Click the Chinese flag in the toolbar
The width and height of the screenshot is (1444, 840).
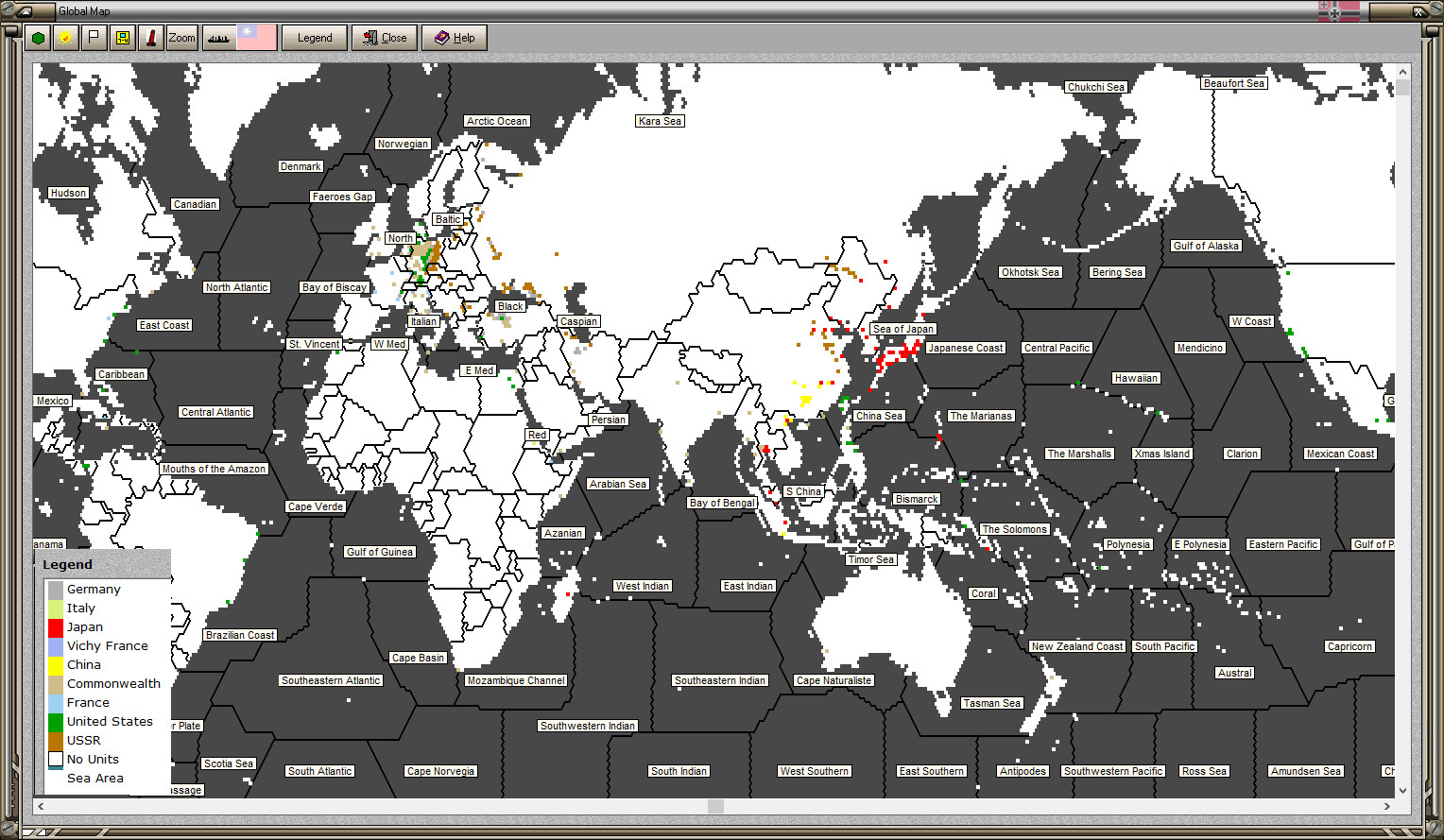click(256, 38)
